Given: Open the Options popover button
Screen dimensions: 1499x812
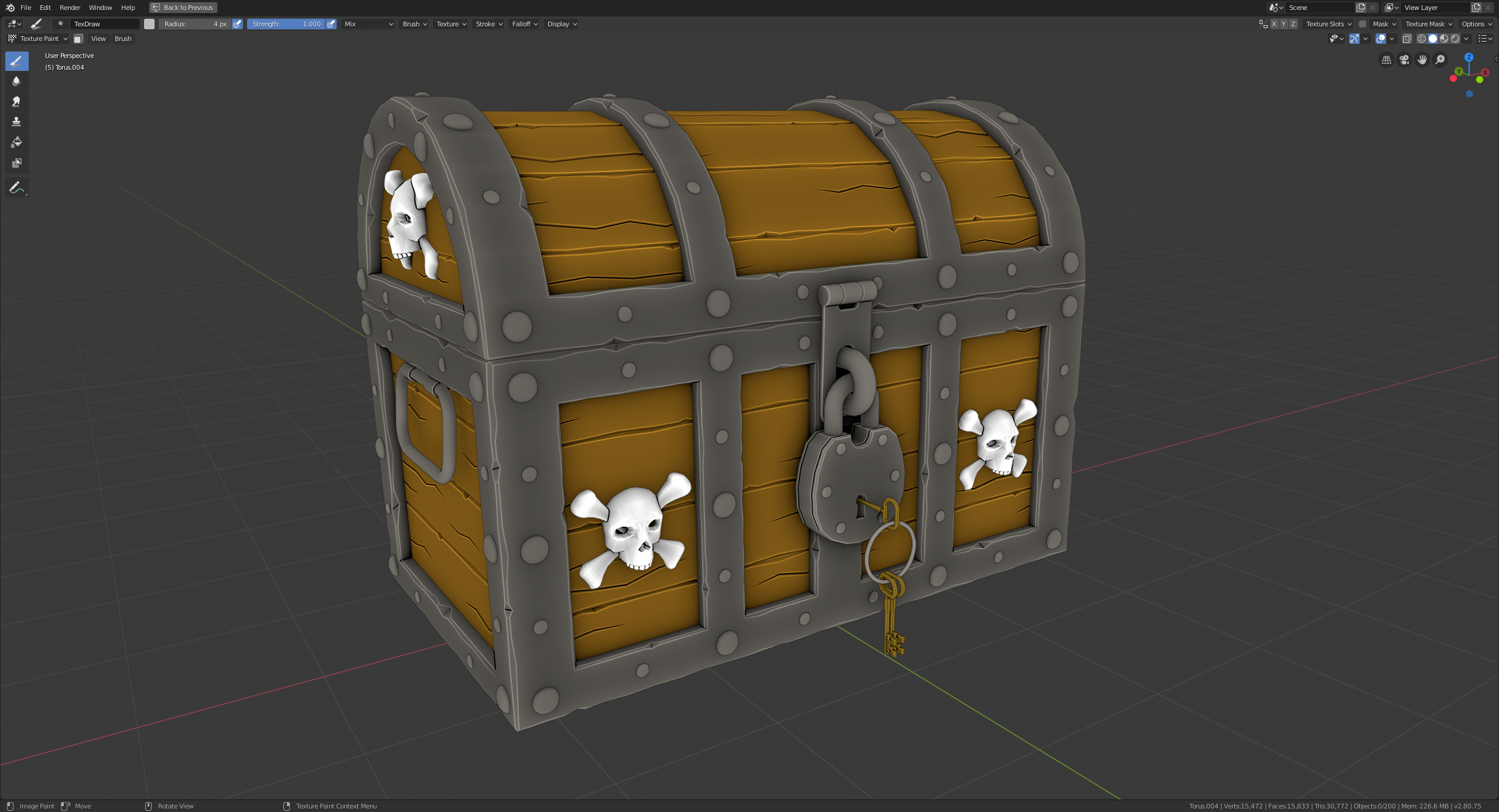Looking at the screenshot, I should point(1476,24).
